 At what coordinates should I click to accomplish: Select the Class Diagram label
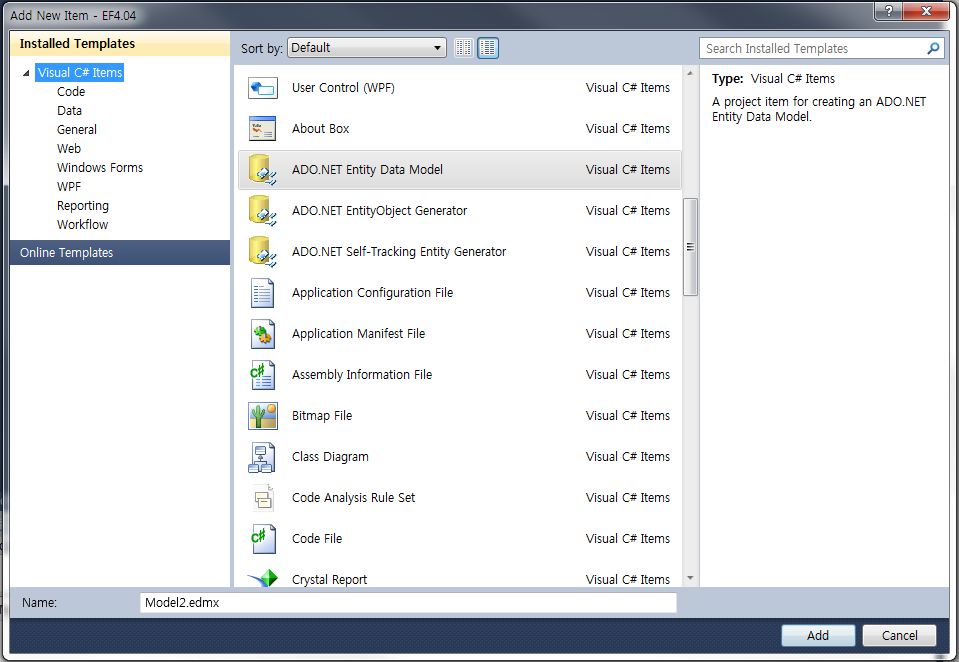(x=330, y=457)
